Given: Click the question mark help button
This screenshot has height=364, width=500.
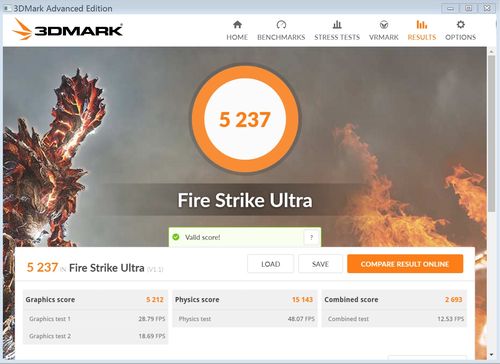Looking at the screenshot, I should 311,237.
